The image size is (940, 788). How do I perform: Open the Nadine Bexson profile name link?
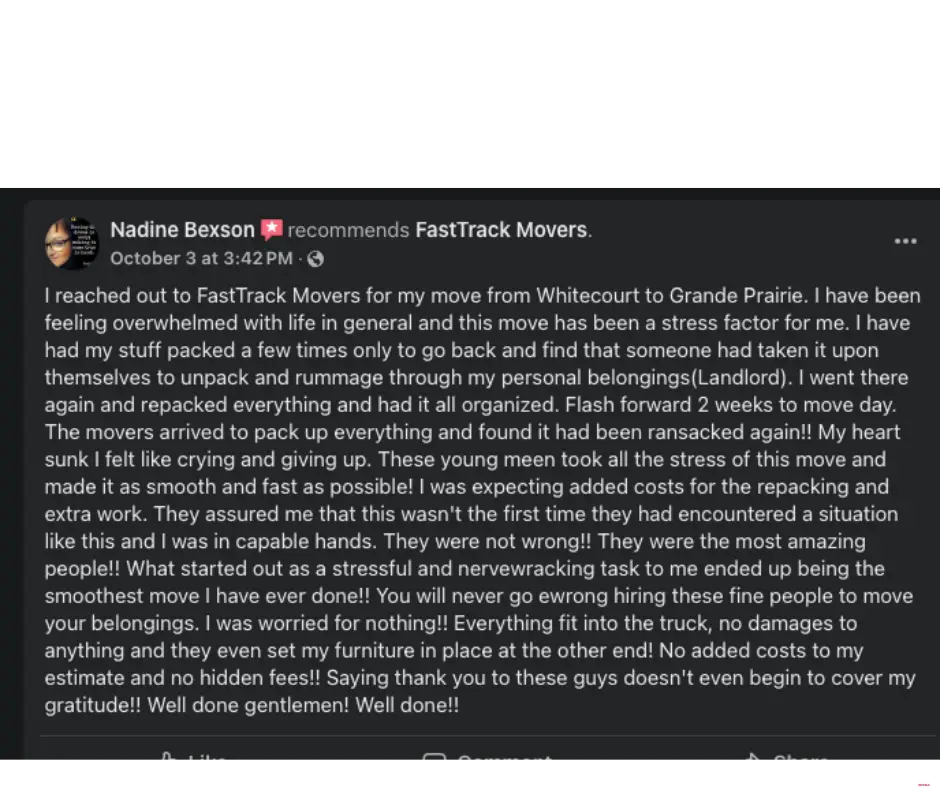[x=182, y=230]
